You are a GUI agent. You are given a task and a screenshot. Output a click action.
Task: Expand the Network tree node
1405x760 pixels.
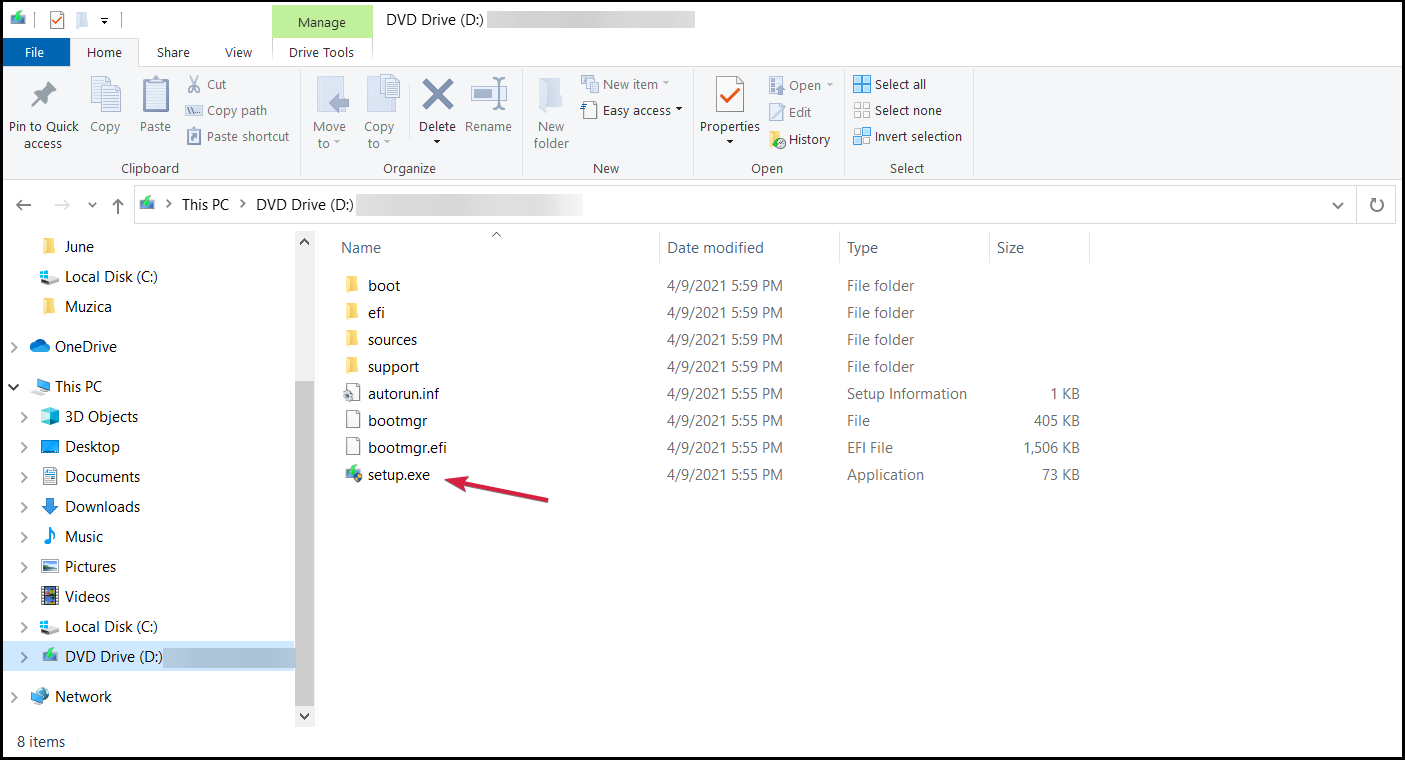14,697
